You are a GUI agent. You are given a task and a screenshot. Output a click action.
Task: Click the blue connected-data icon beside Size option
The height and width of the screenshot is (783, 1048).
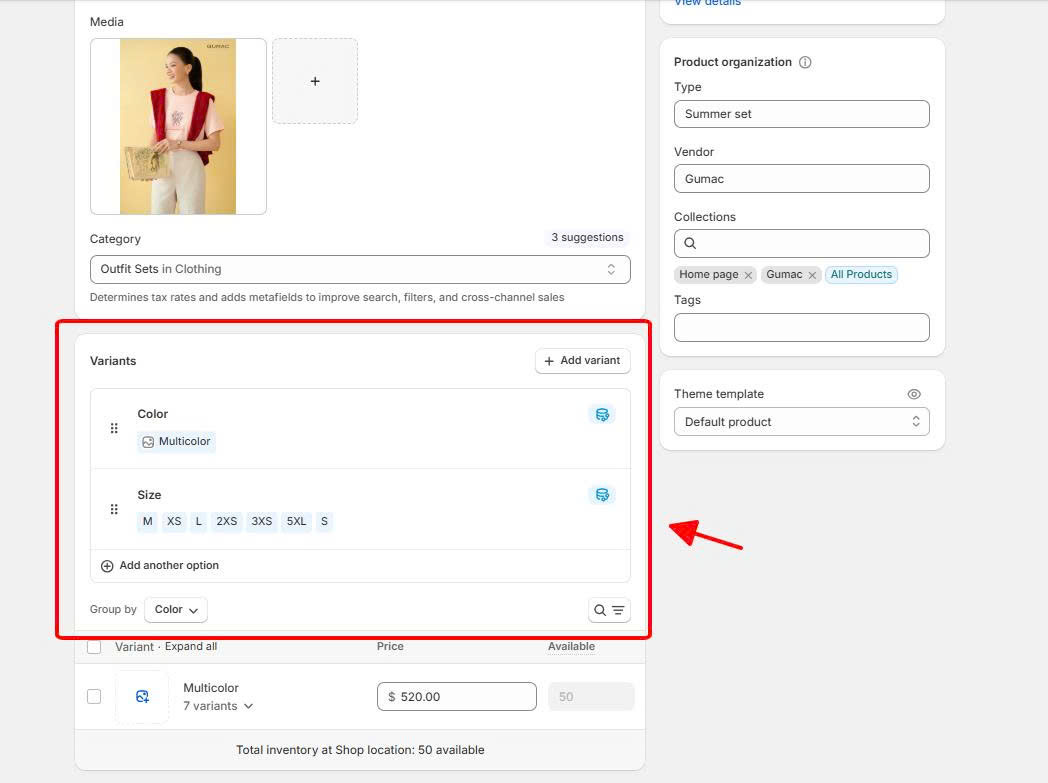click(x=601, y=494)
